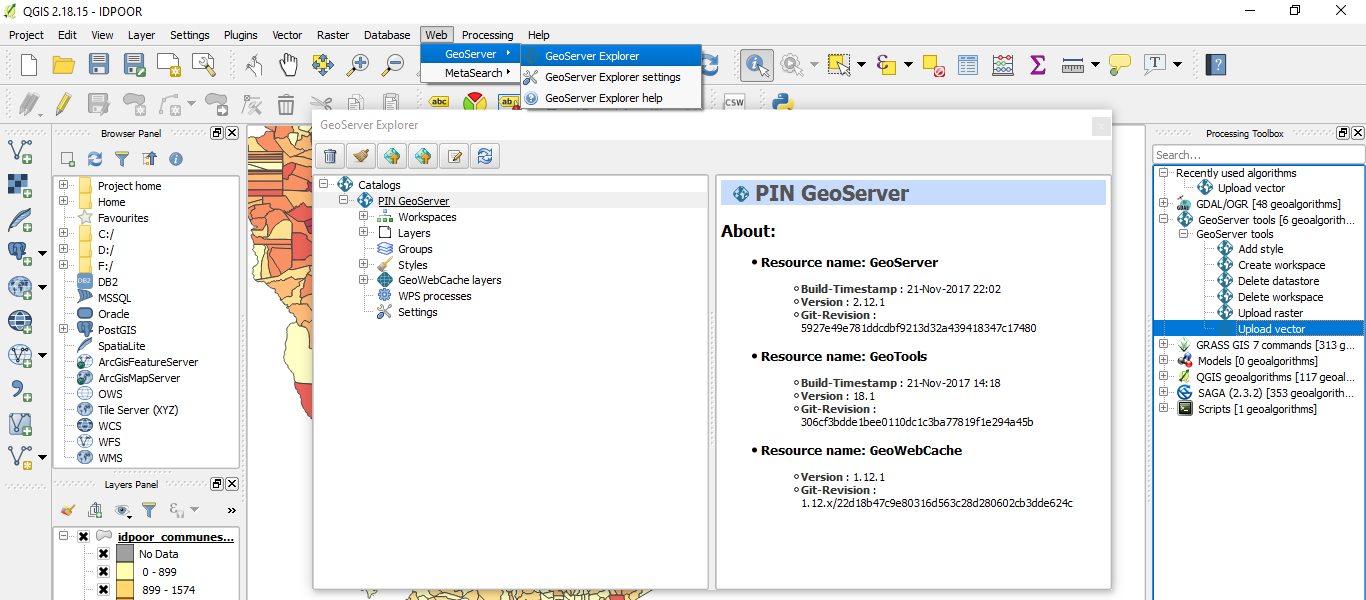Toggle visibility of idpoor_communes layer

click(84, 537)
